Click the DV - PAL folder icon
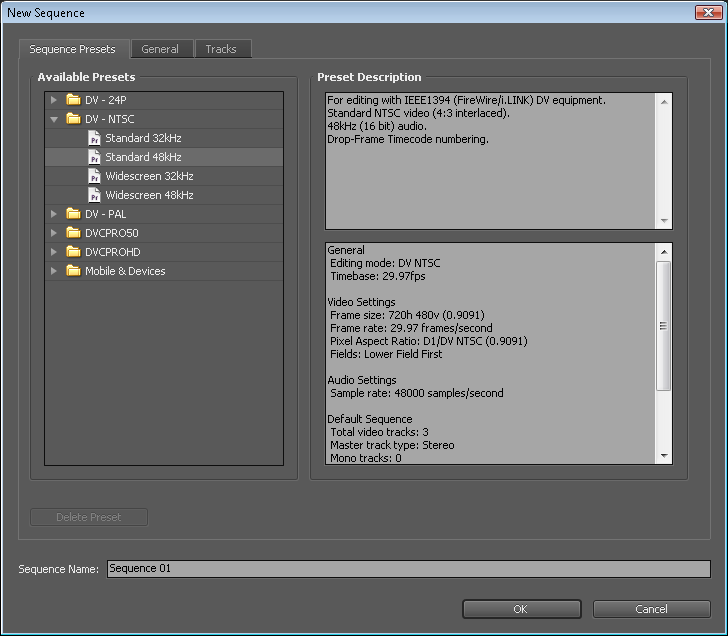The height and width of the screenshot is (636, 728). click(x=73, y=214)
